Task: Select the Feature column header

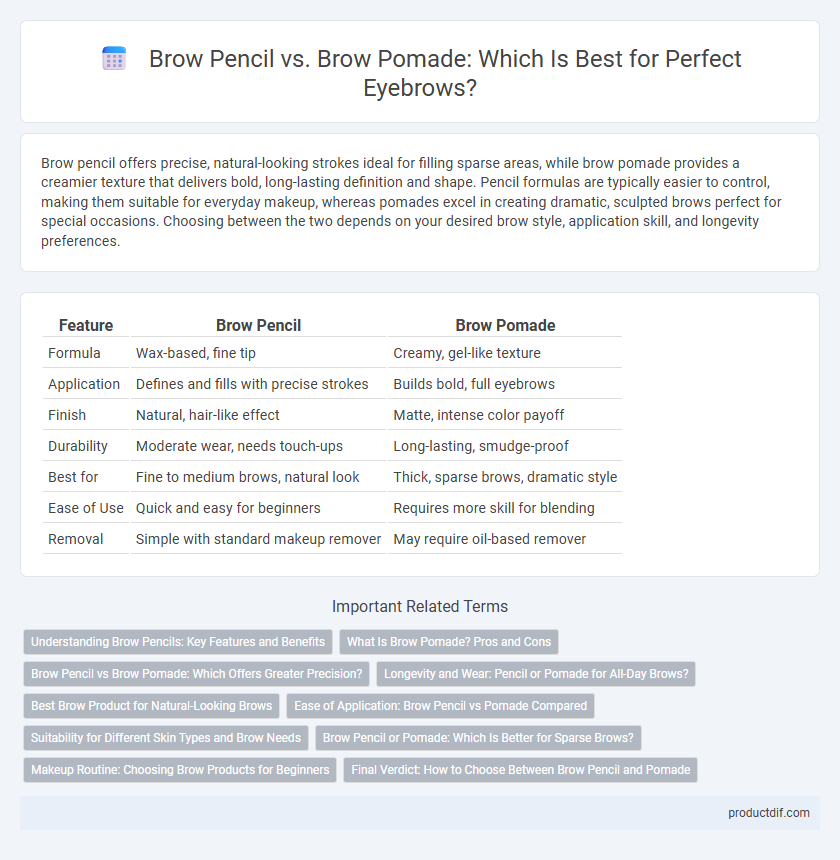Action: tap(86, 325)
